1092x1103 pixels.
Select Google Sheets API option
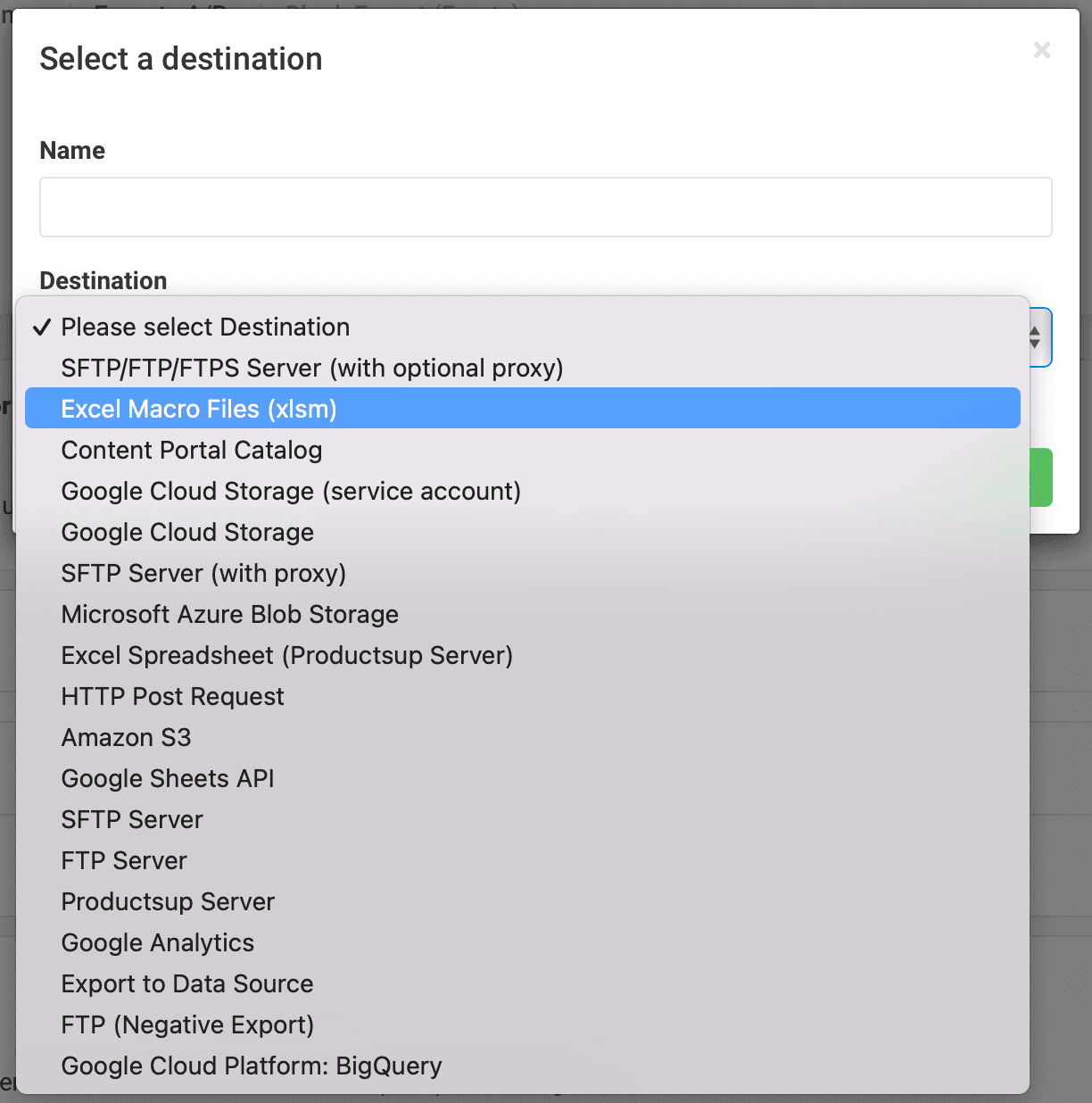[x=168, y=778]
